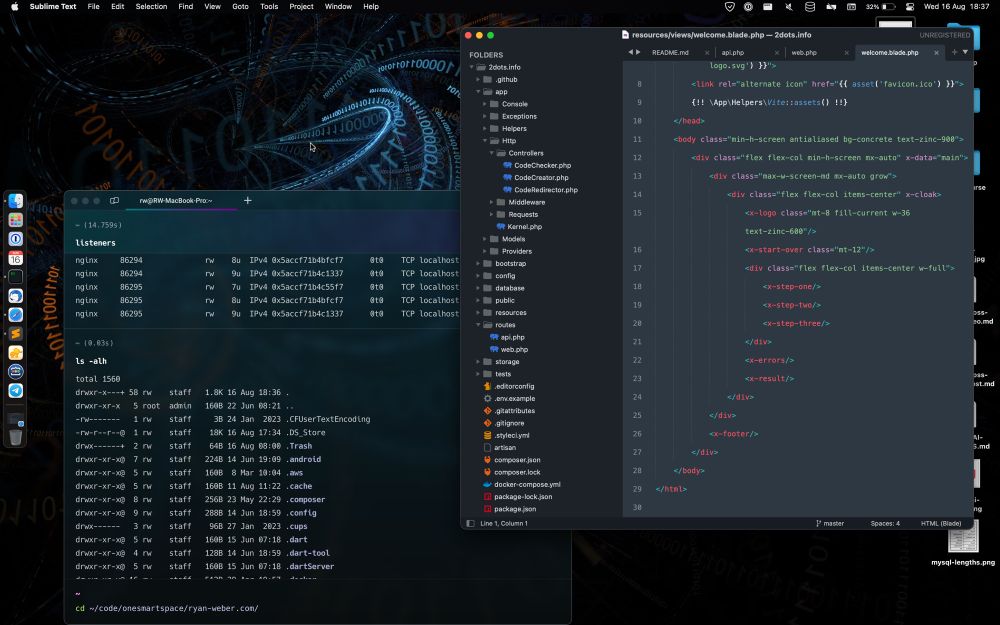Open the artisan file in sidebar

point(504,448)
